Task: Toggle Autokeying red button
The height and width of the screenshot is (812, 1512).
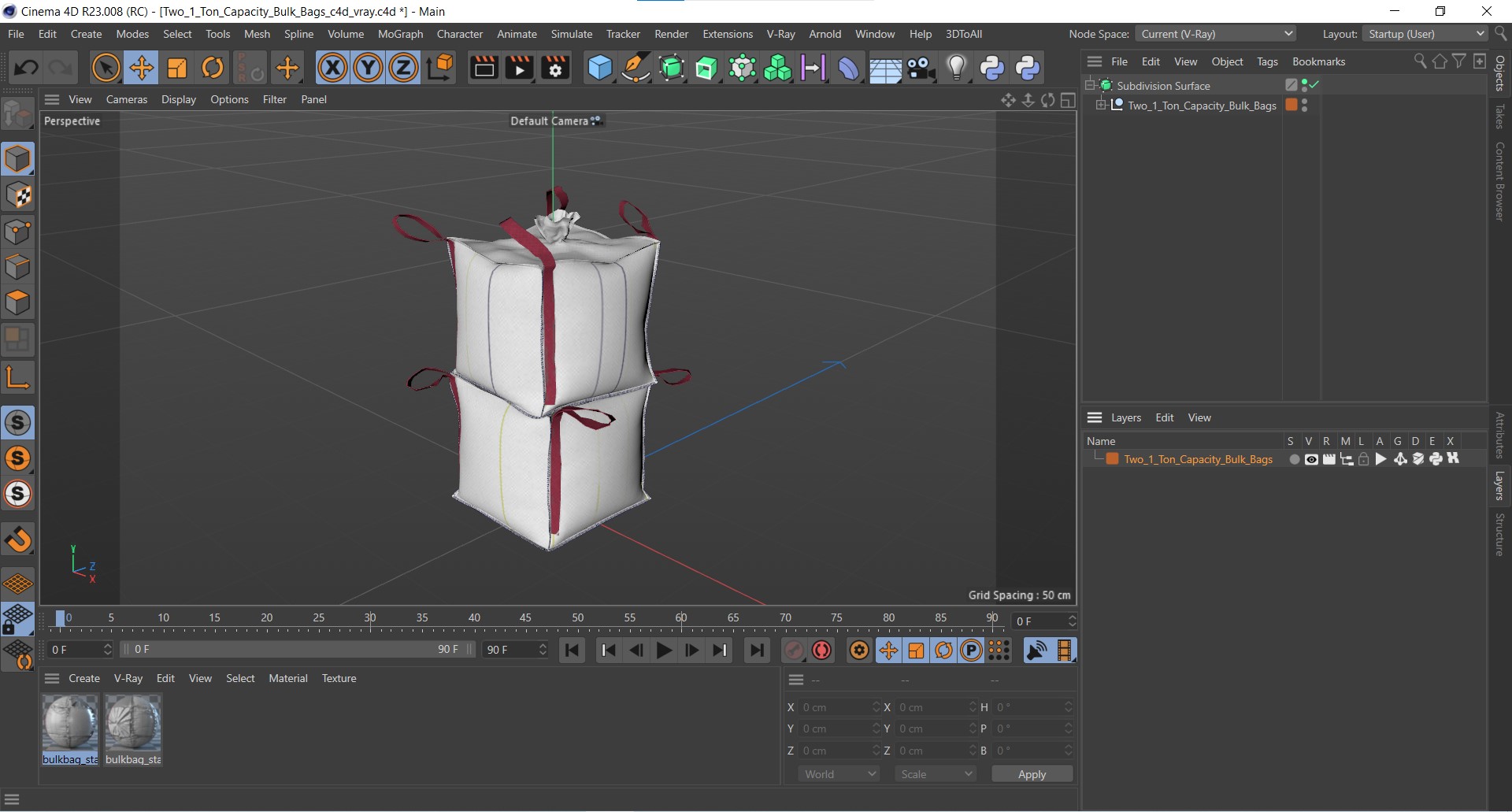Action: [x=822, y=651]
